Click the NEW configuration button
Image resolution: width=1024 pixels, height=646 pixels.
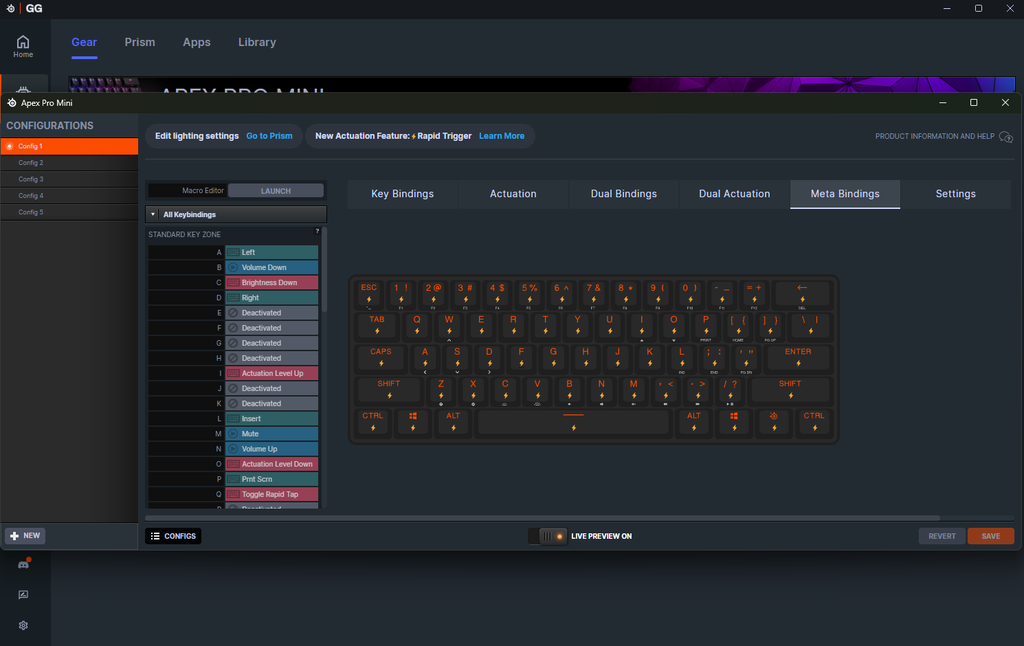(x=25, y=536)
